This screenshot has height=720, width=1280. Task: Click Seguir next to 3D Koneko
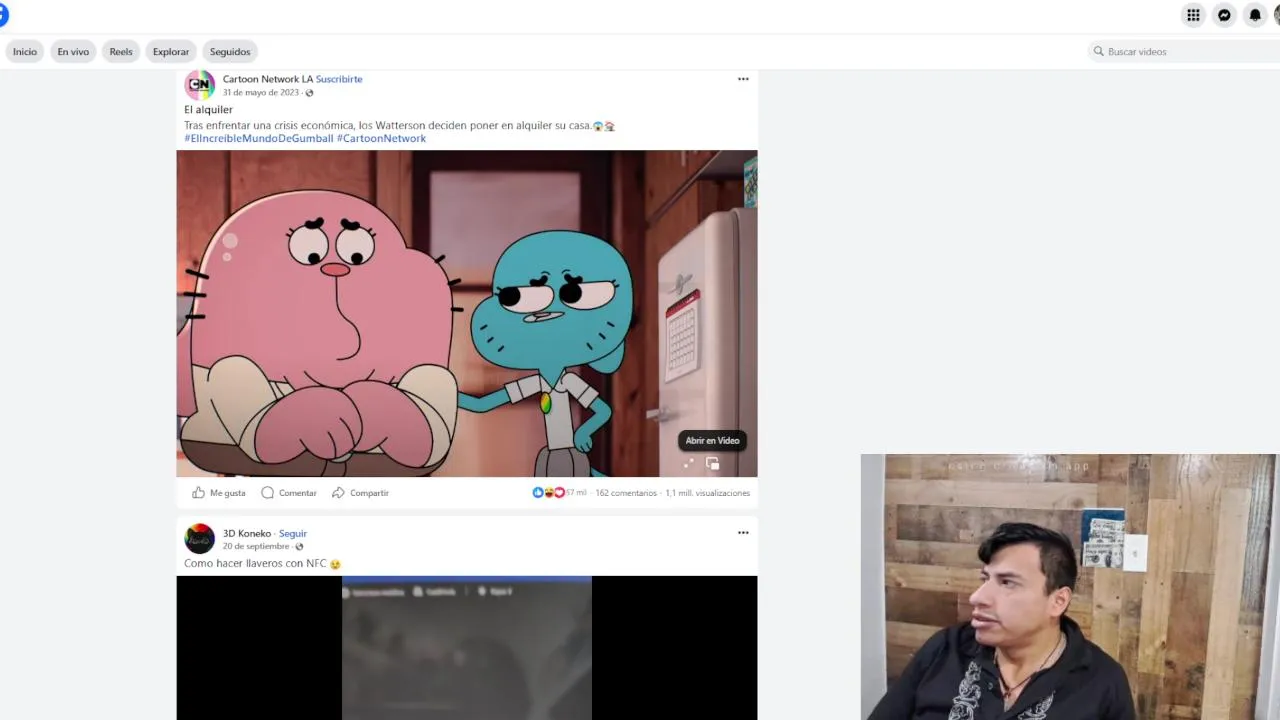pos(293,533)
